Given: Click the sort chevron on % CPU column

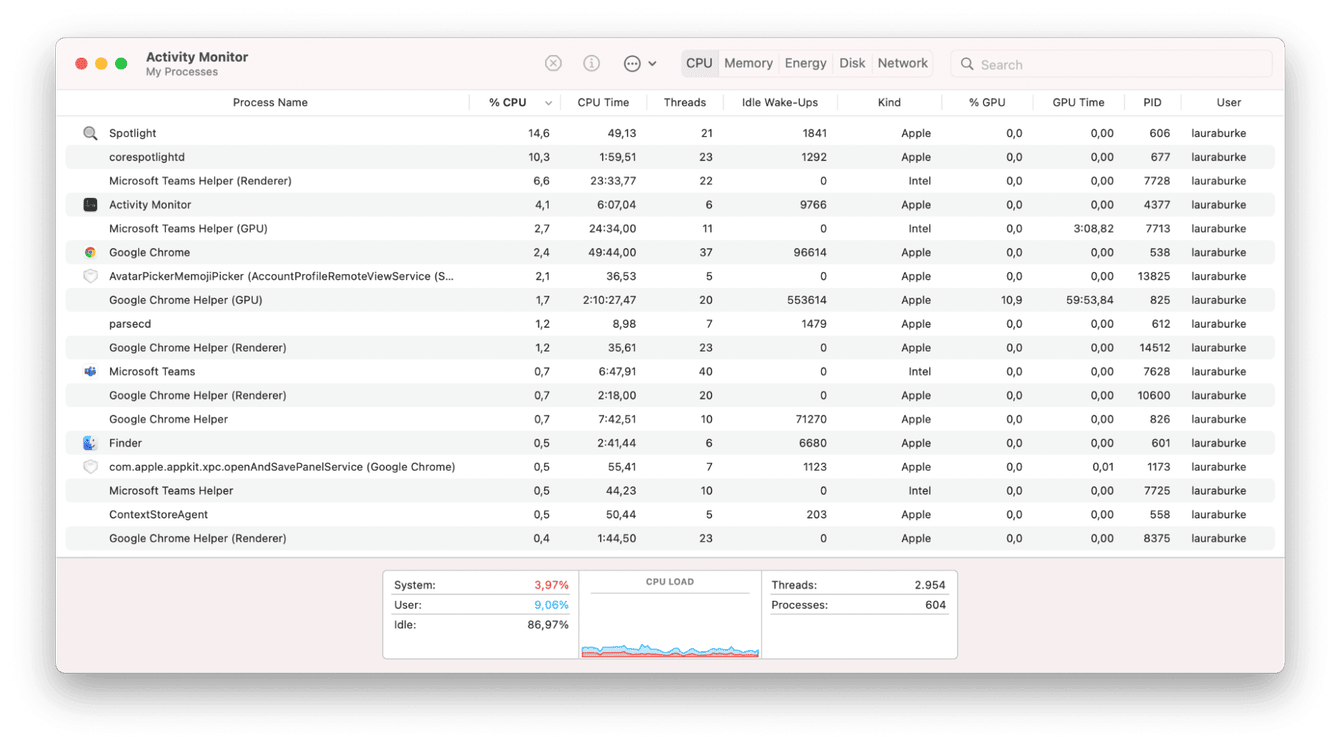Looking at the screenshot, I should (x=547, y=102).
